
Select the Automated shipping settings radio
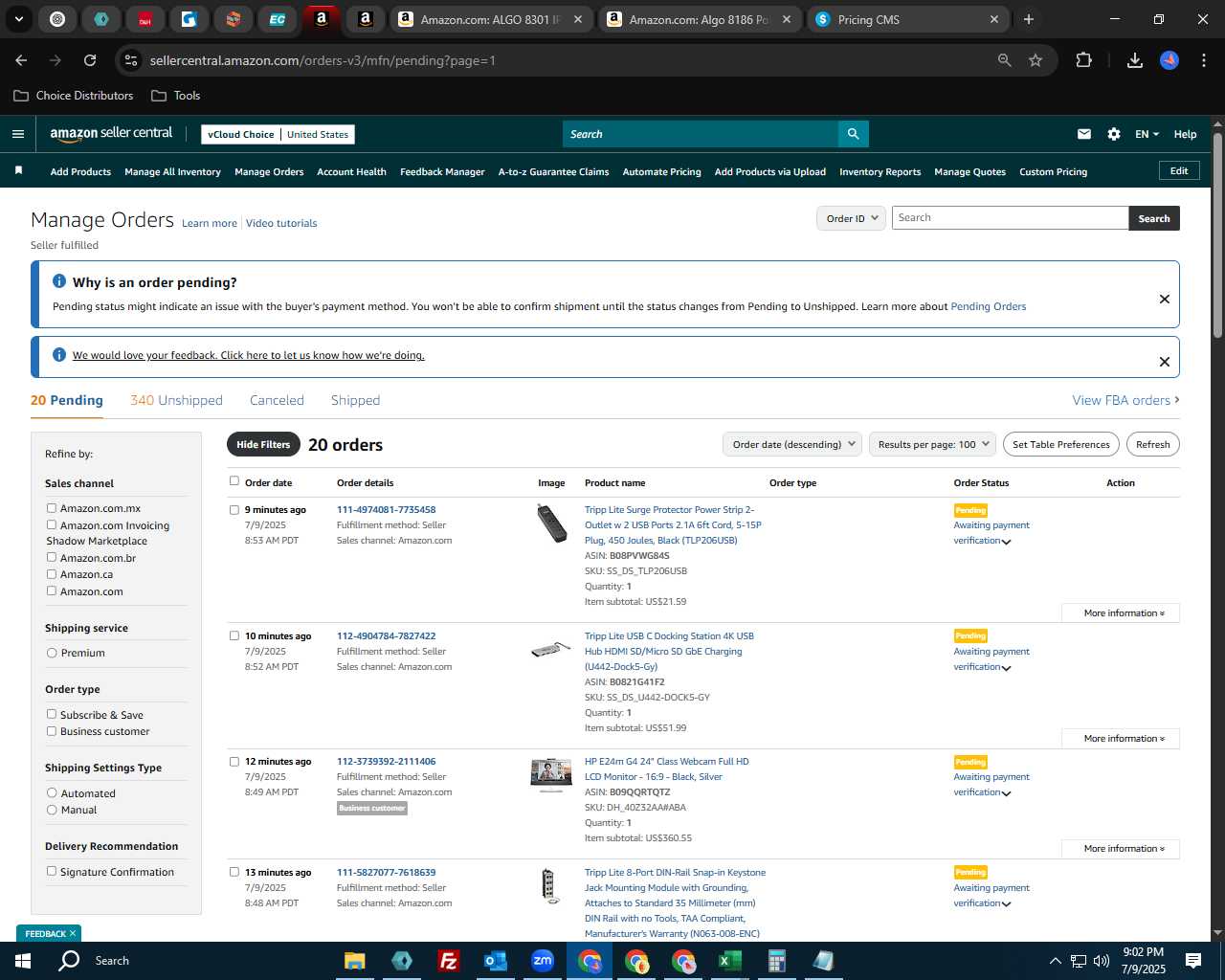tap(52, 792)
